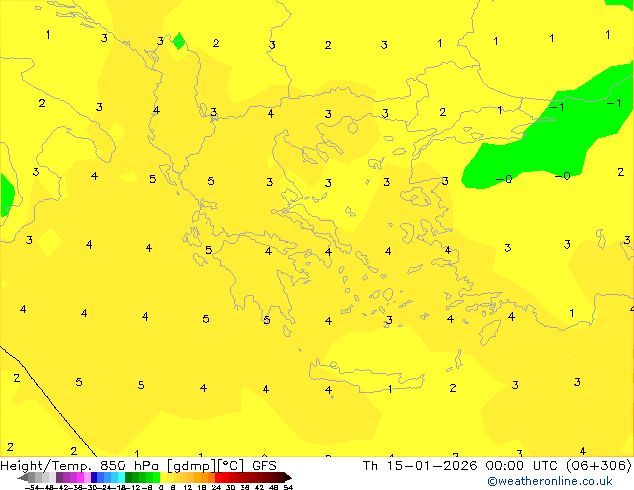
Task: Click the [°C] unit label in title
Action: (x=235, y=465)
